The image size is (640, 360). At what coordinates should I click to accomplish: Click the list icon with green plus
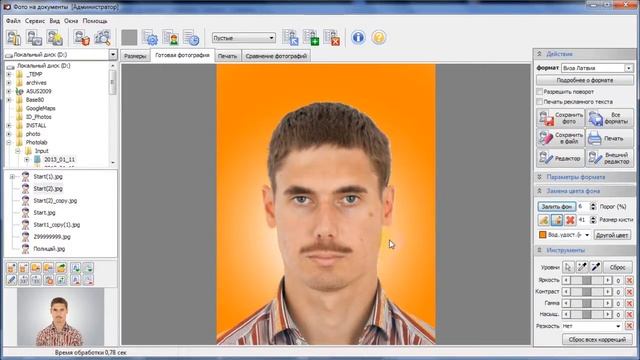coord(311,38)
